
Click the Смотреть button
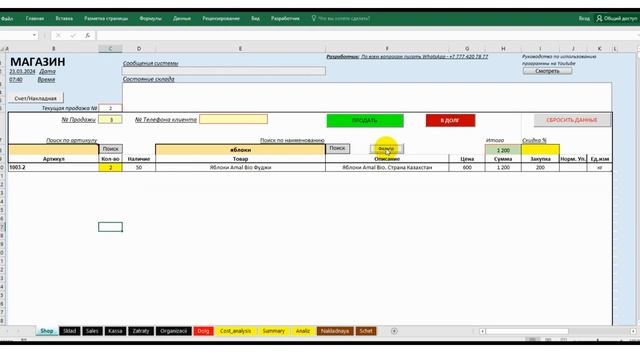coord(547,71)
